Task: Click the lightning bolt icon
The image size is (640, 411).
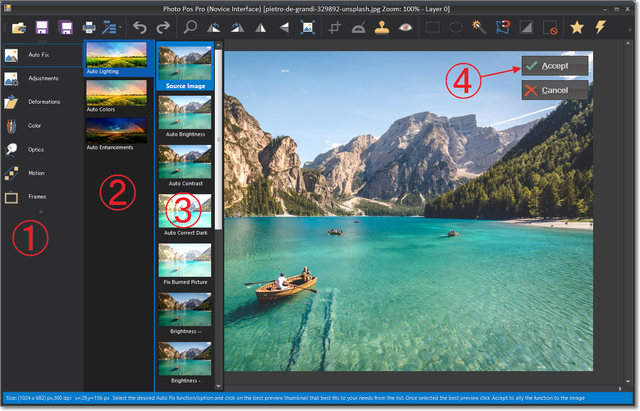Action: pyautogui.click(x=600, y=28)
